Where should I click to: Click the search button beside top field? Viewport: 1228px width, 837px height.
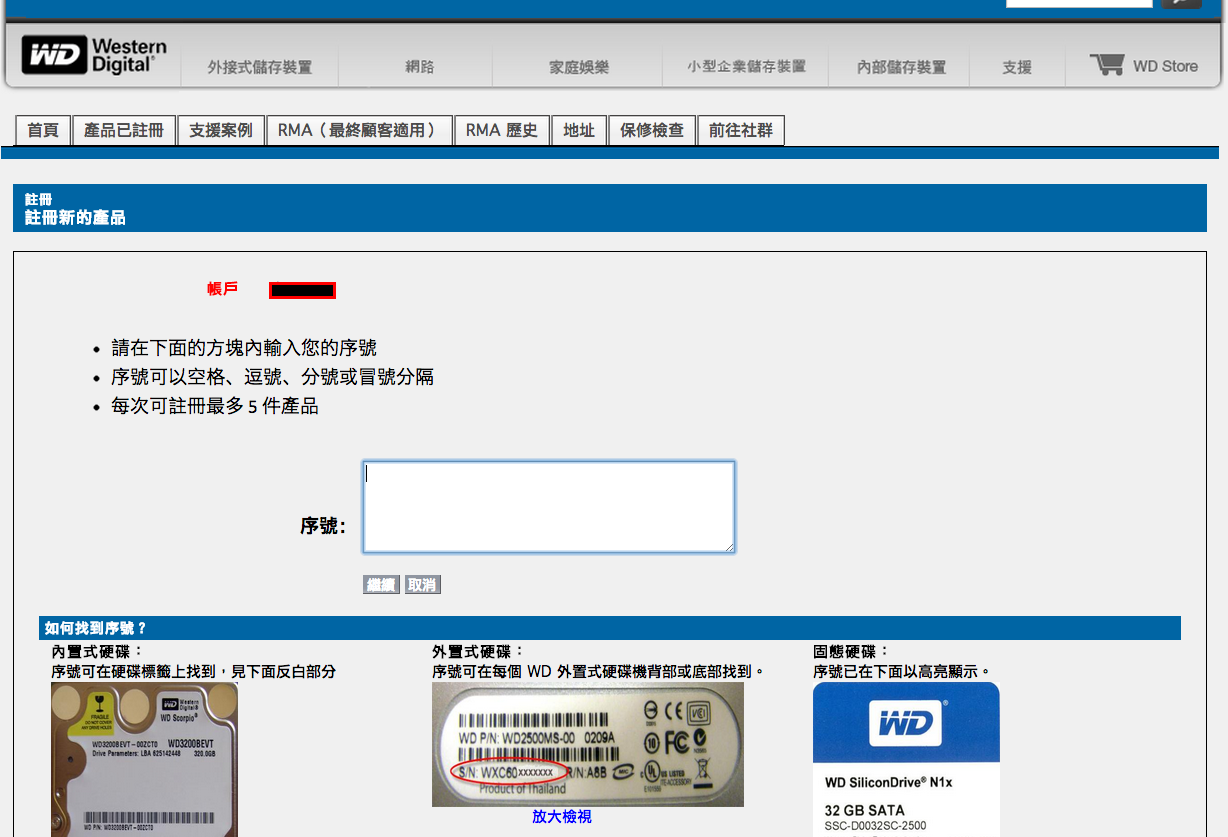click(x=1182, y=3)
